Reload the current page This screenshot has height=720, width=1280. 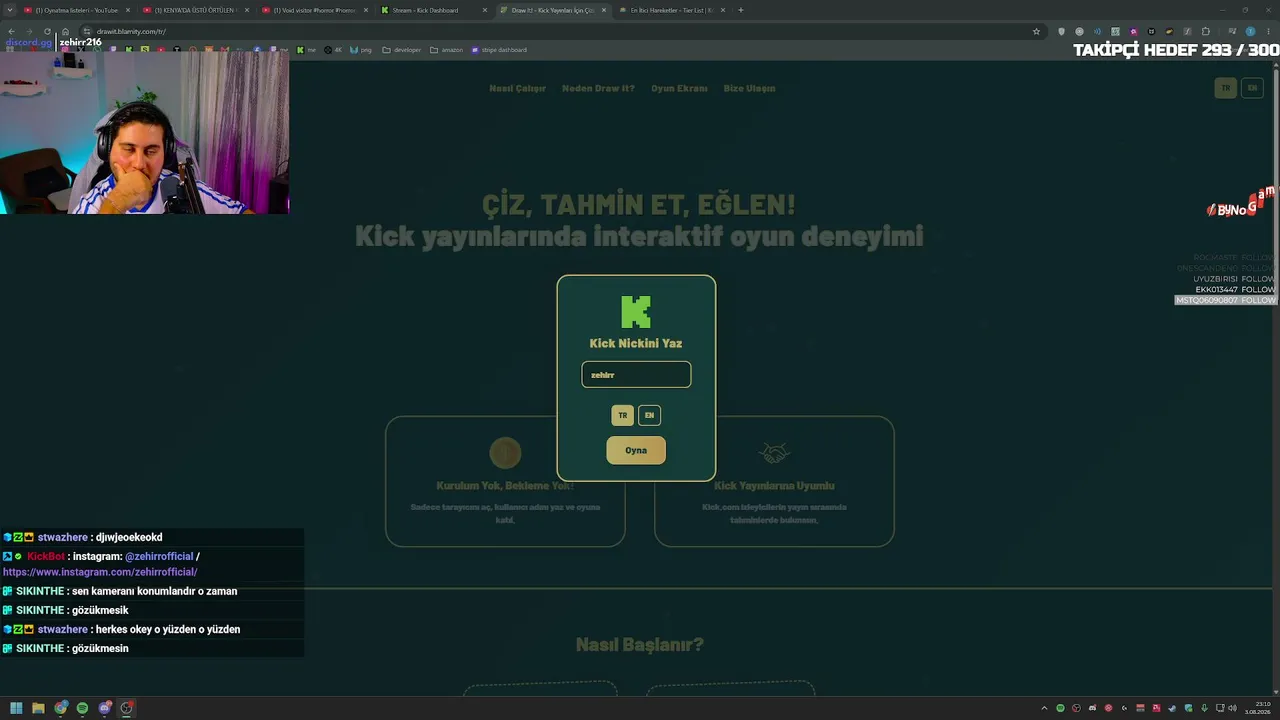(x=47, y=31)
